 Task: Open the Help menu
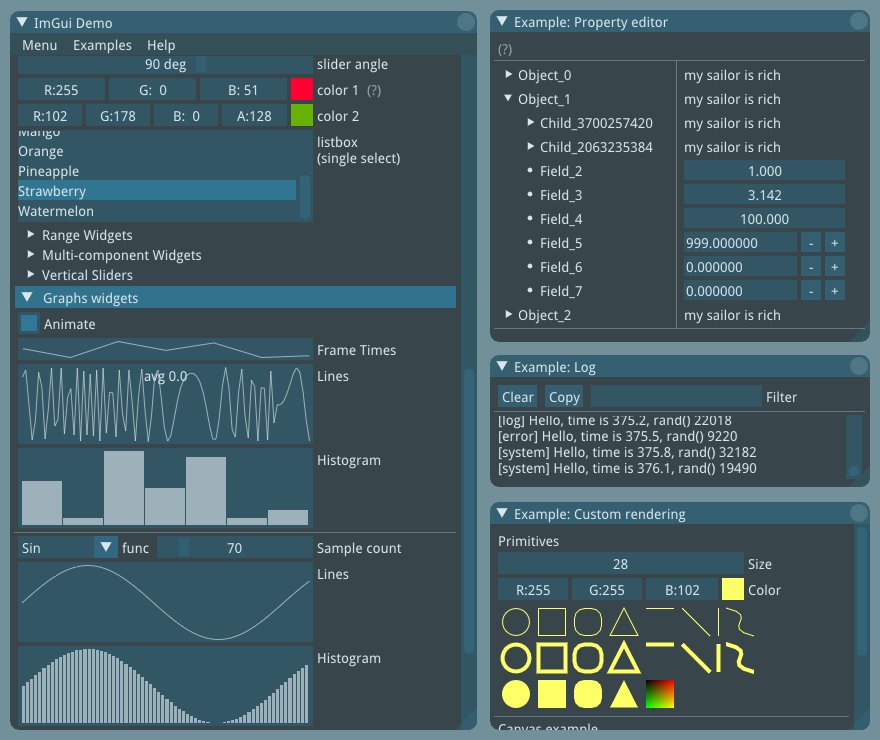(162, 45)
